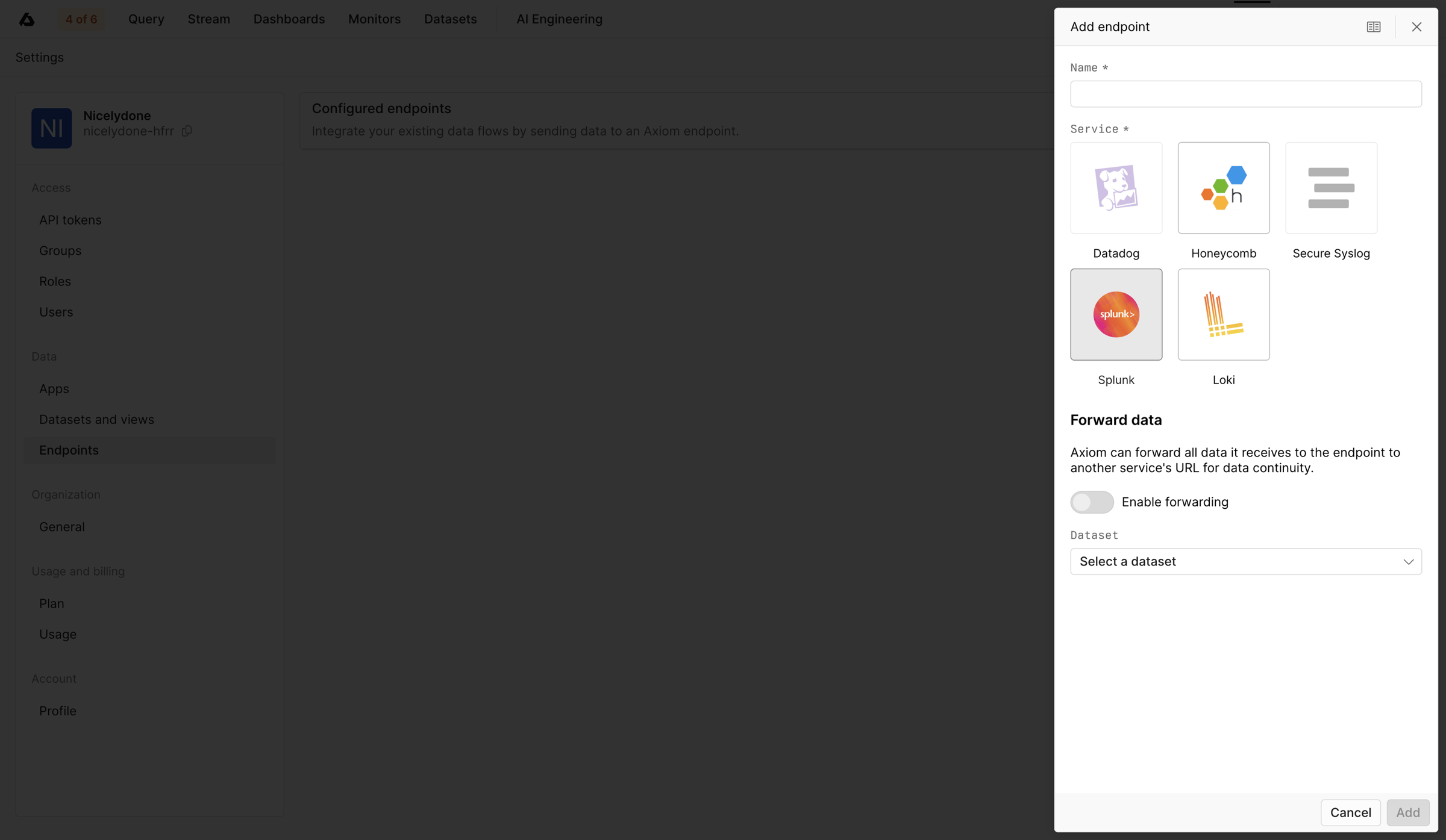1446x840 pixels.
Task: Click the dataset dropdown chevron arrow
Action: [1408, 562]
